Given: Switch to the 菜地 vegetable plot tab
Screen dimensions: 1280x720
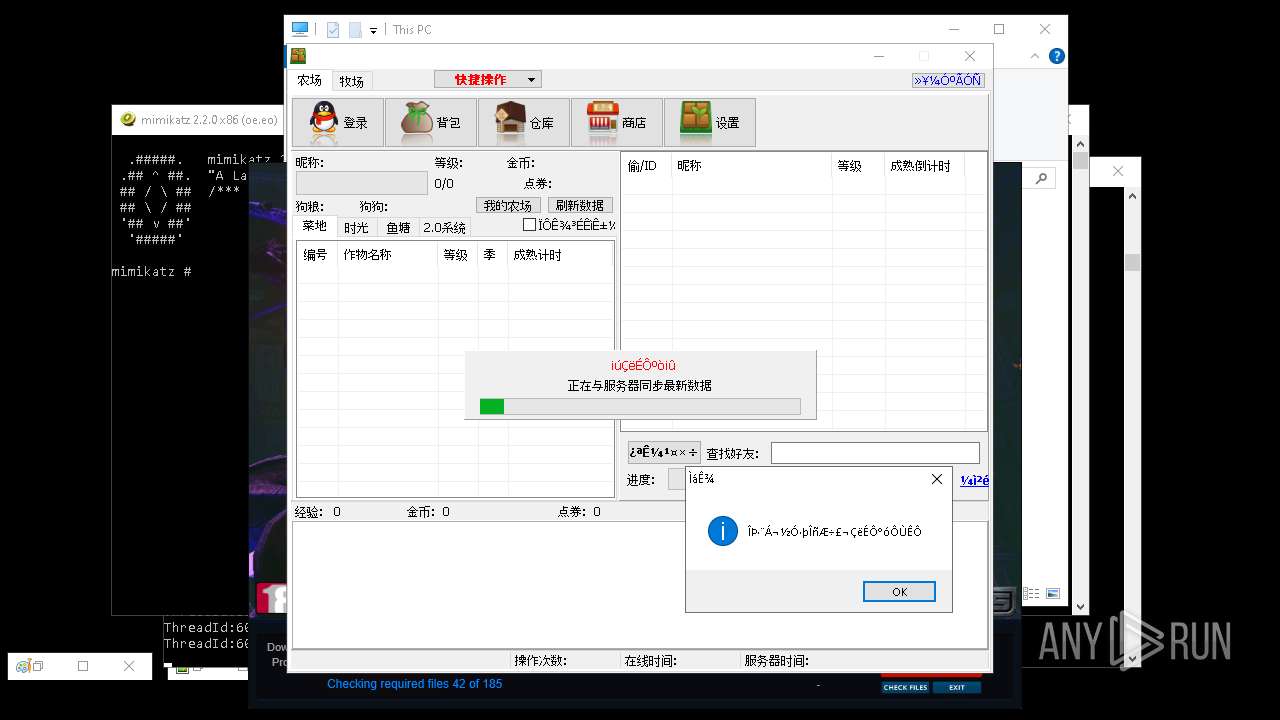Looking at the screenshot, I should click(x=314, y=226).
